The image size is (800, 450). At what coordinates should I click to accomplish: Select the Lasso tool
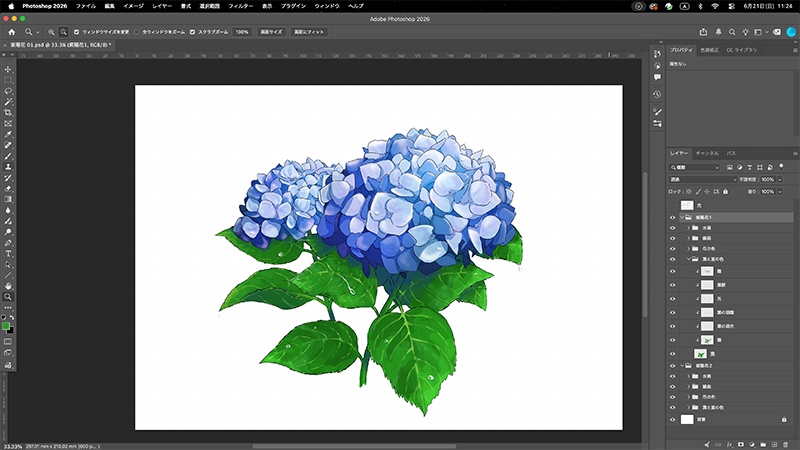click(8, 91)
